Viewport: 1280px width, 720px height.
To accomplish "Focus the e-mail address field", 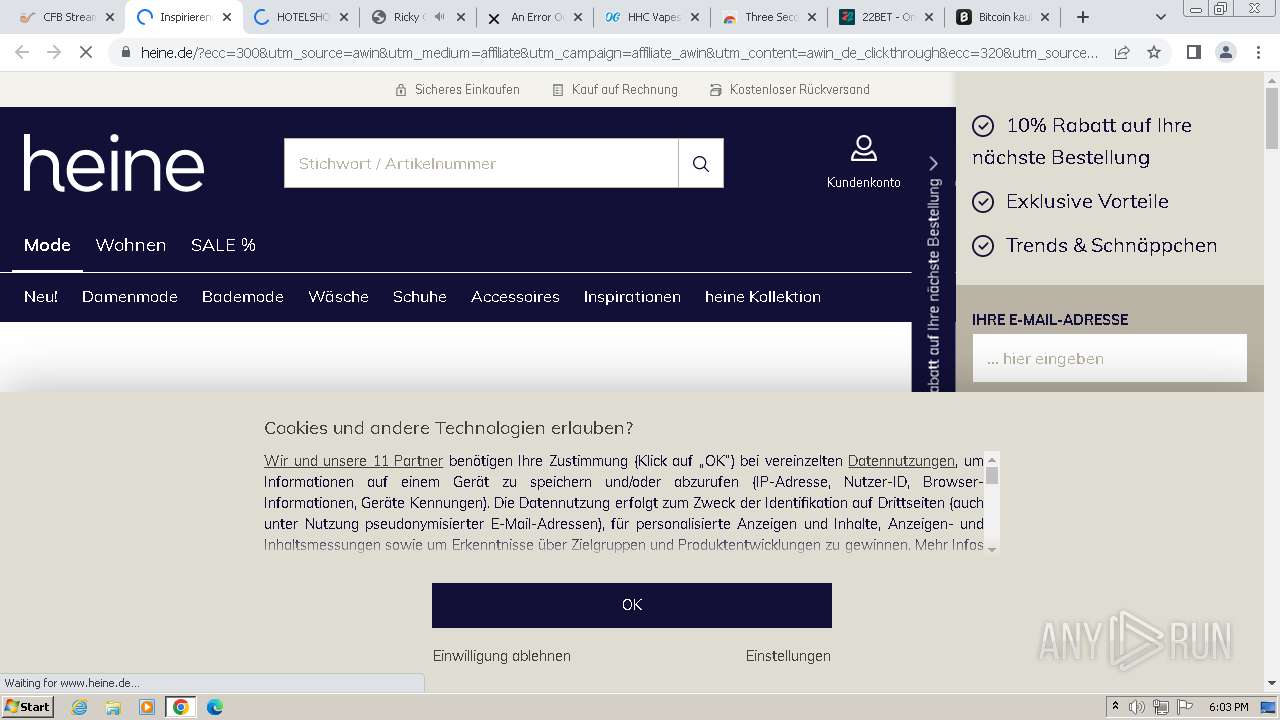I will [1110, 358].
